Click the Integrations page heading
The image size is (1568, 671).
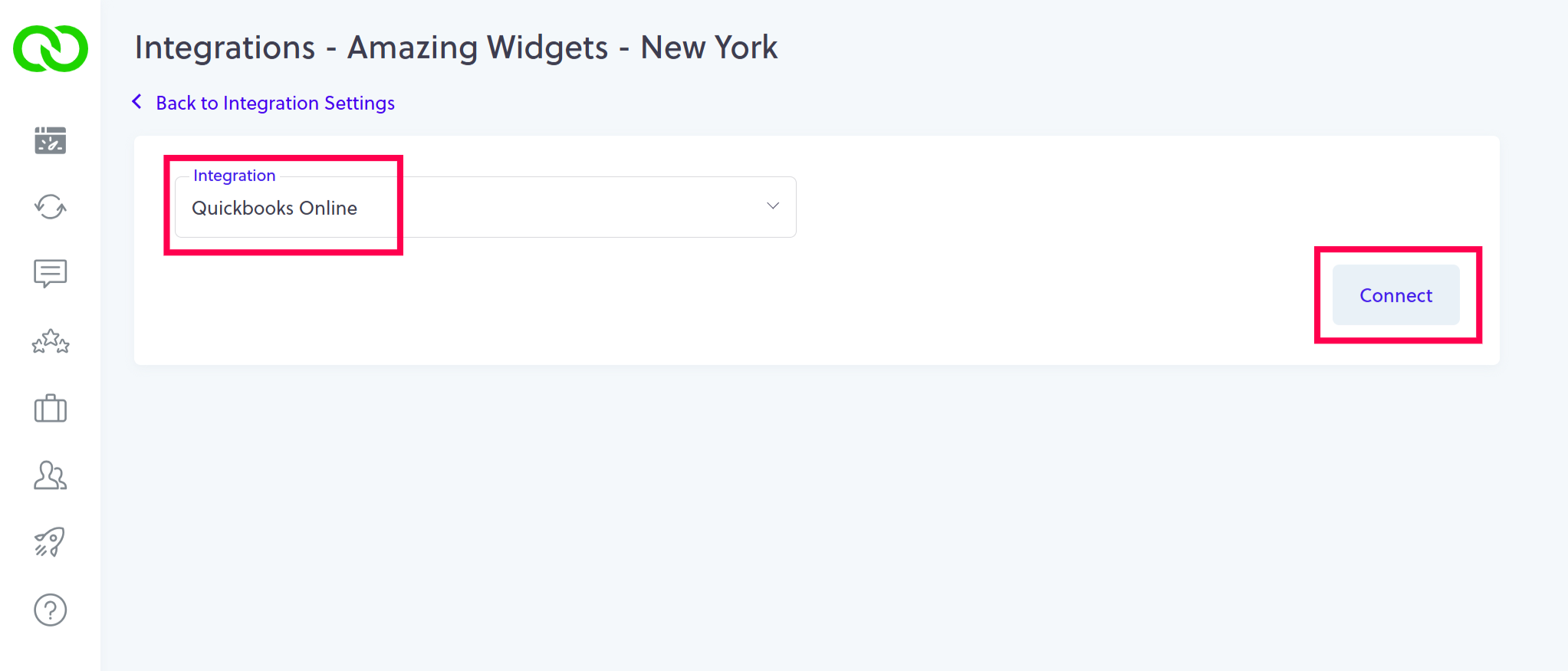455,47
